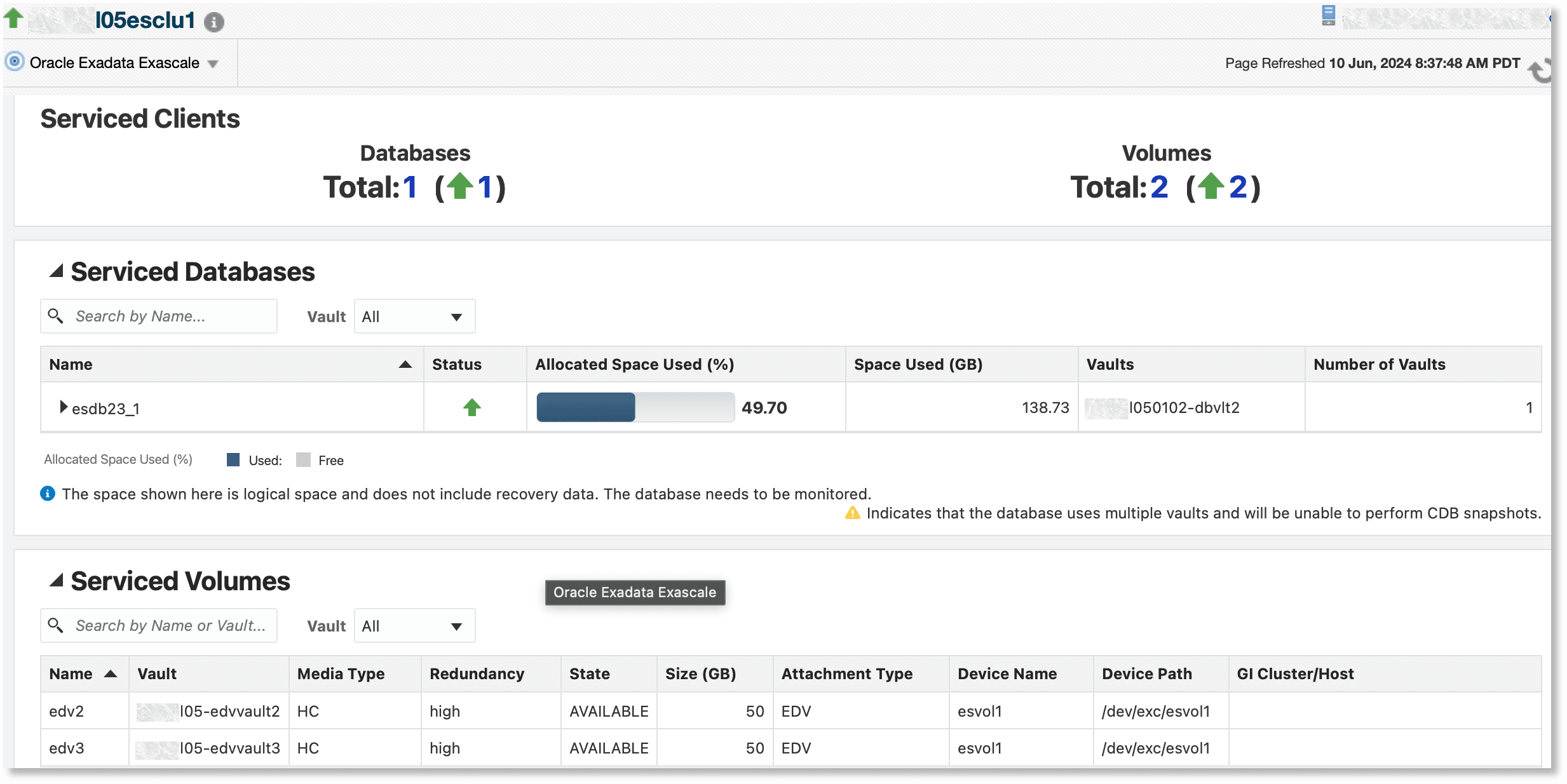
Task: Click the info icon next to l05esclu1
Action: [x=214, y=22]
